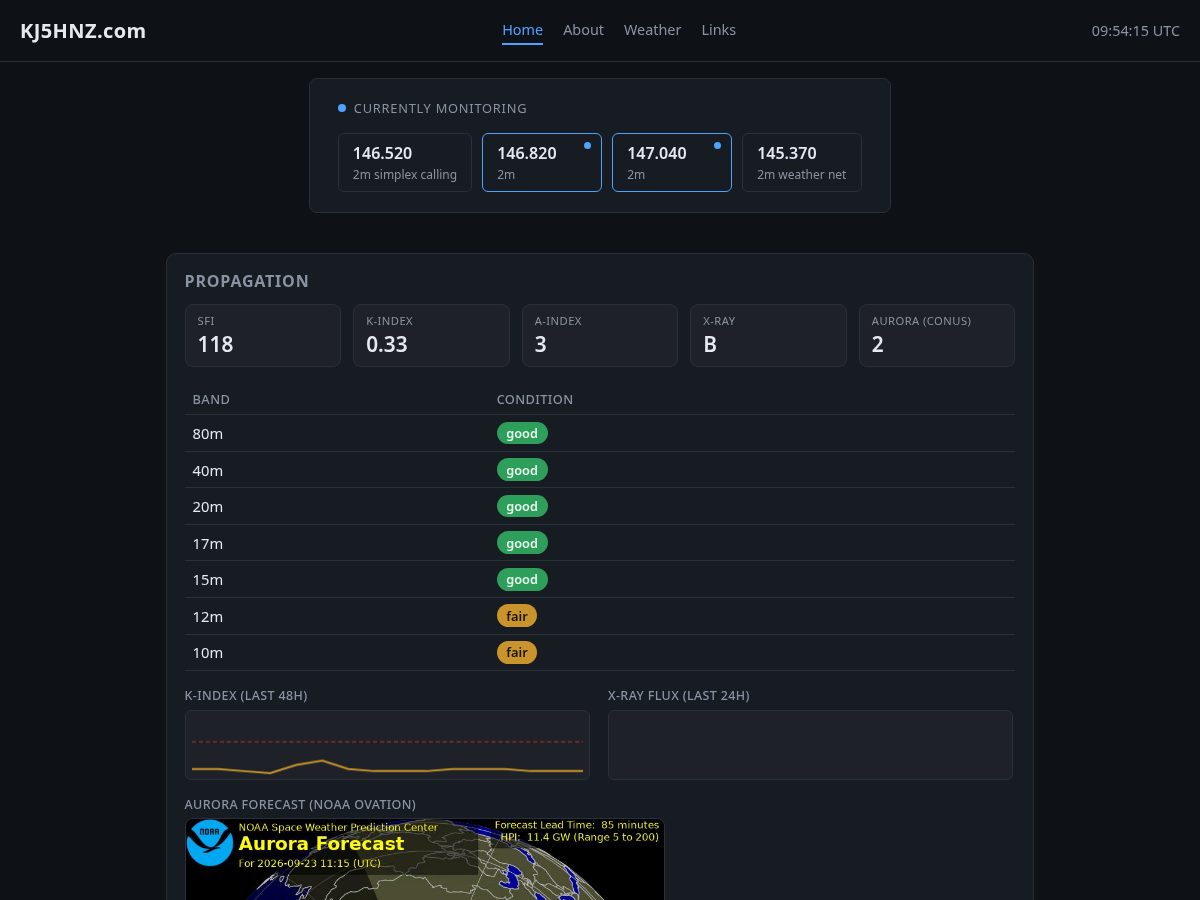Click the 20m band label
1200x900 pixels.
click(208, 507)
